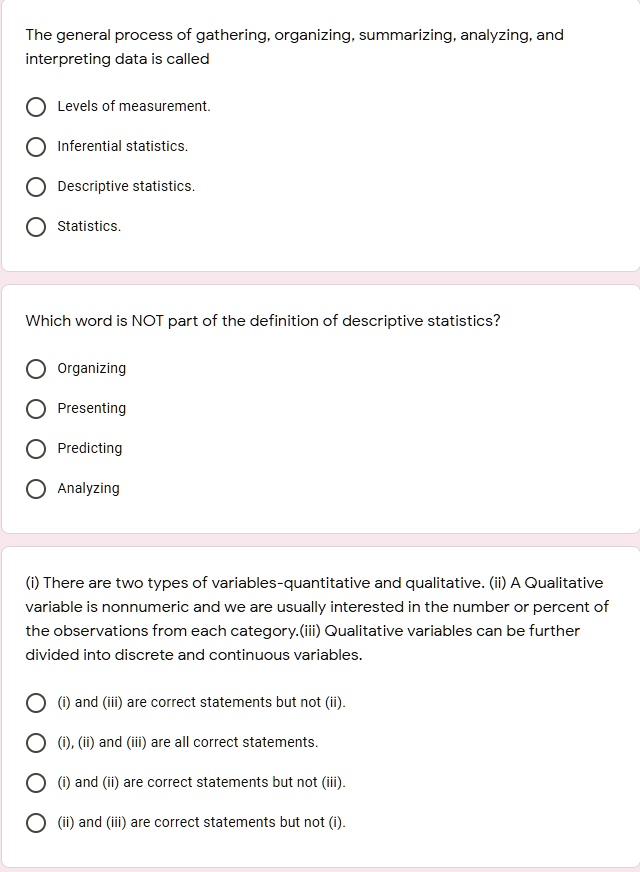Select "Predicting" as the answer
This screenshot has width=640, height=872.
36,448
